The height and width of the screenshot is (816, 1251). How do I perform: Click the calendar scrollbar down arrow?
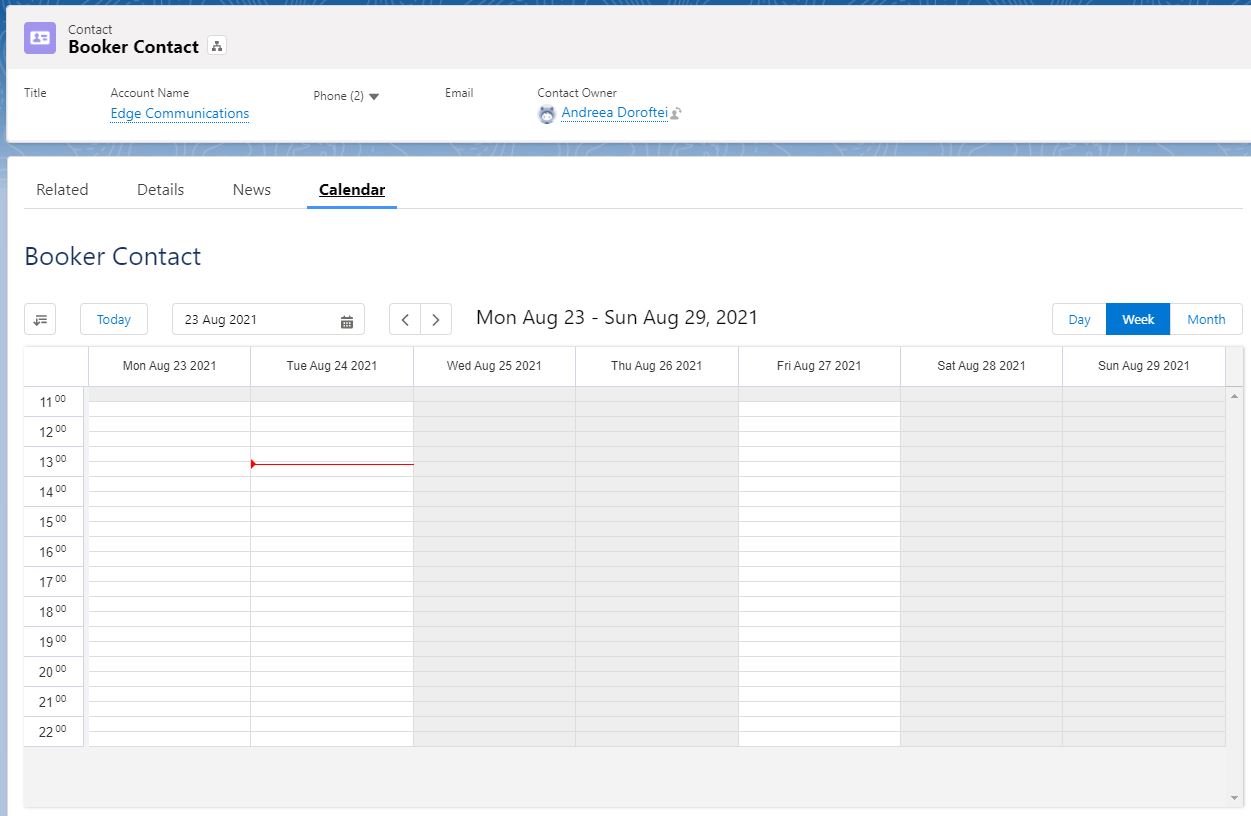pyautogui.click(x=1234, y=797)
